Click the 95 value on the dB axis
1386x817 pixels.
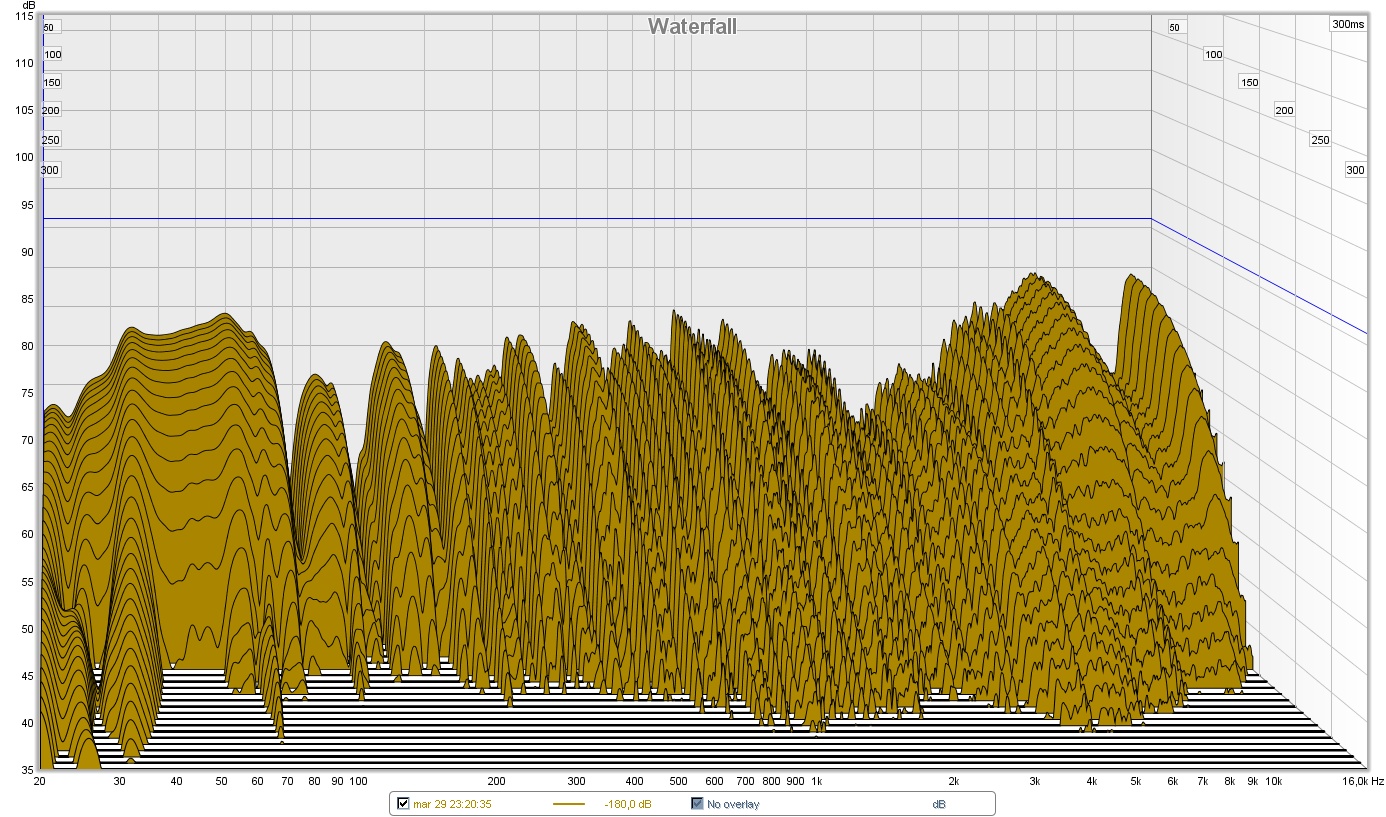27,205
